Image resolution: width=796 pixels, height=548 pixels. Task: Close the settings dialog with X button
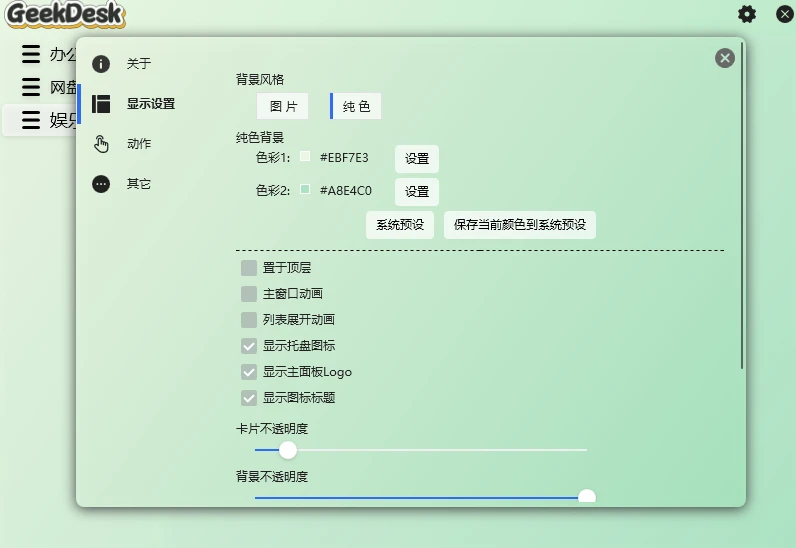tap(724, 58)
